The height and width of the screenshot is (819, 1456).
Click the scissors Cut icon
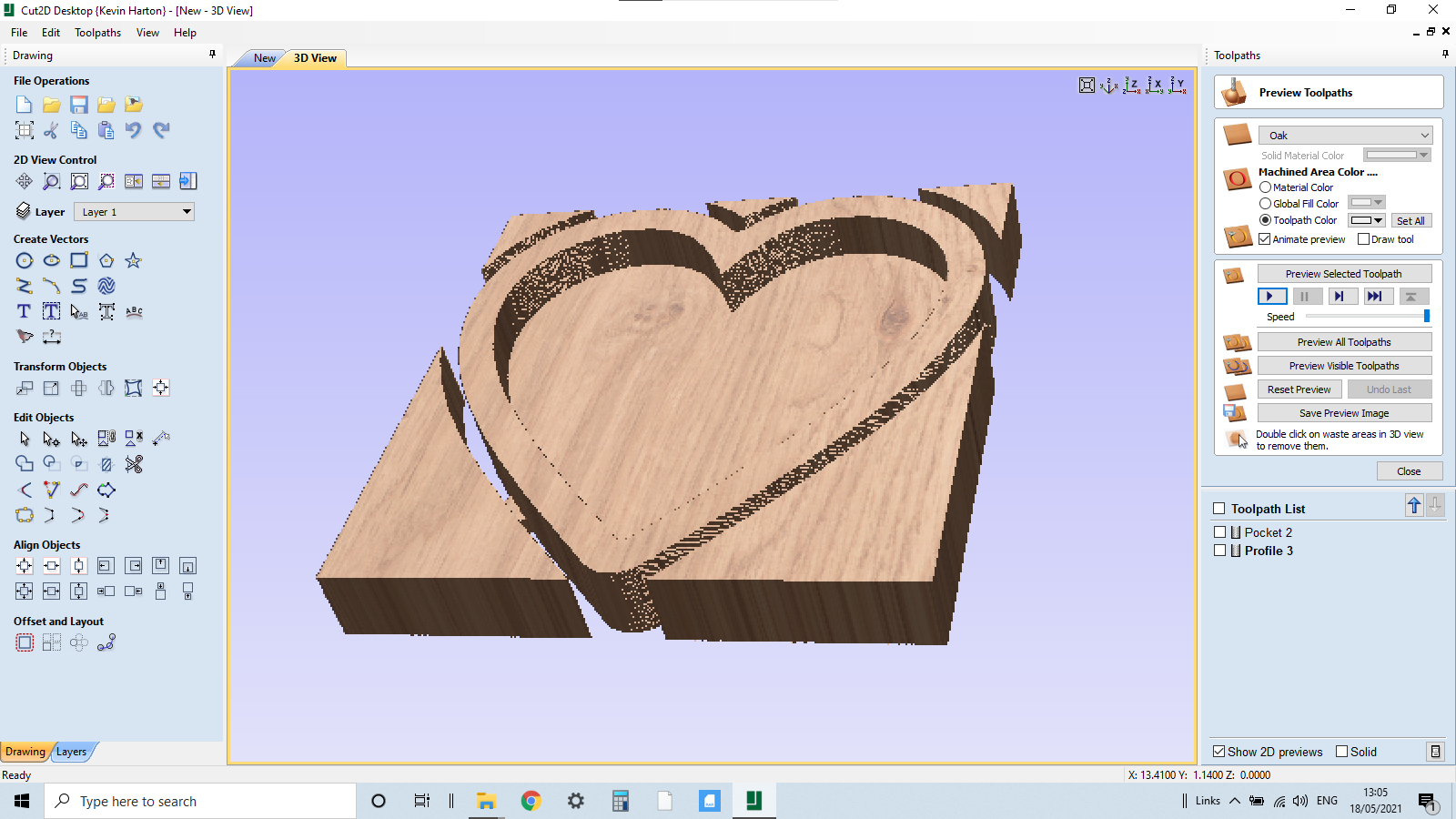(x=52, y=130)
